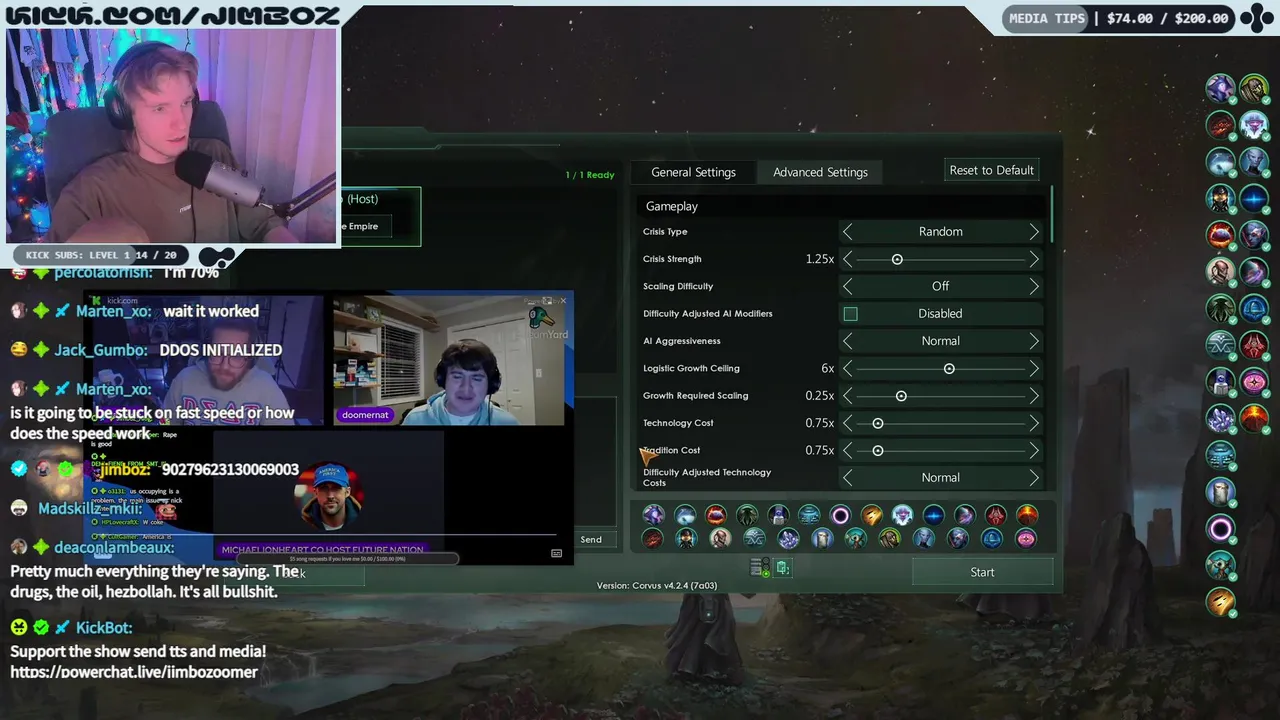Switch Scaling Difficulty to next value
The image size is (1280, 720).
pyautogui.click(x=1034, y=286)
